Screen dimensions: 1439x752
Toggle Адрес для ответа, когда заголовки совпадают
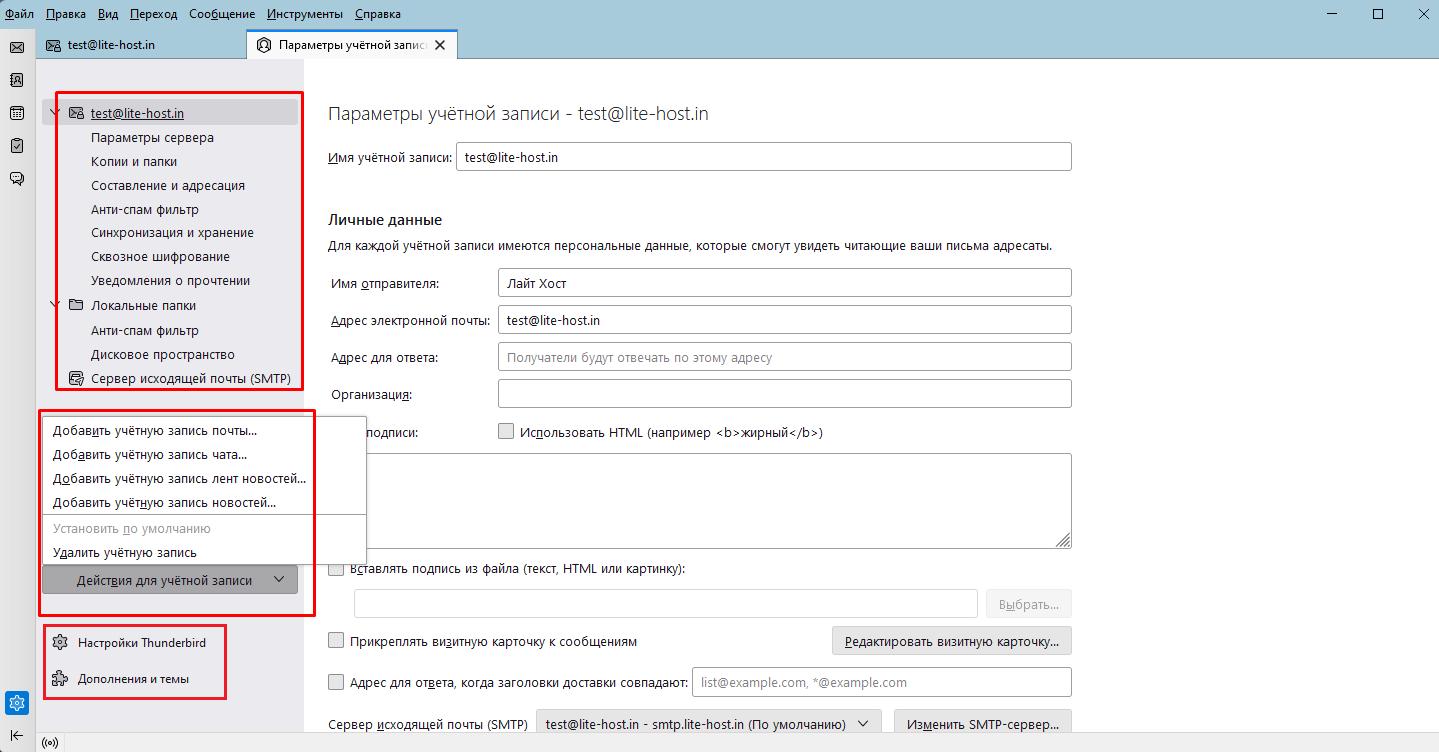tap(336, 682)
